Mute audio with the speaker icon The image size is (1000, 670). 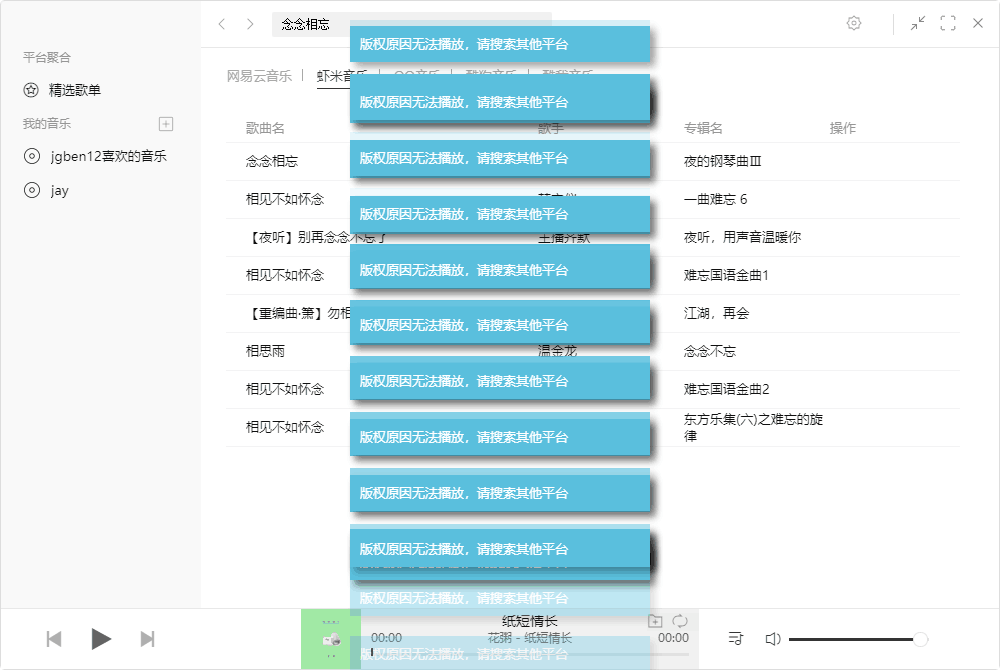773,639
